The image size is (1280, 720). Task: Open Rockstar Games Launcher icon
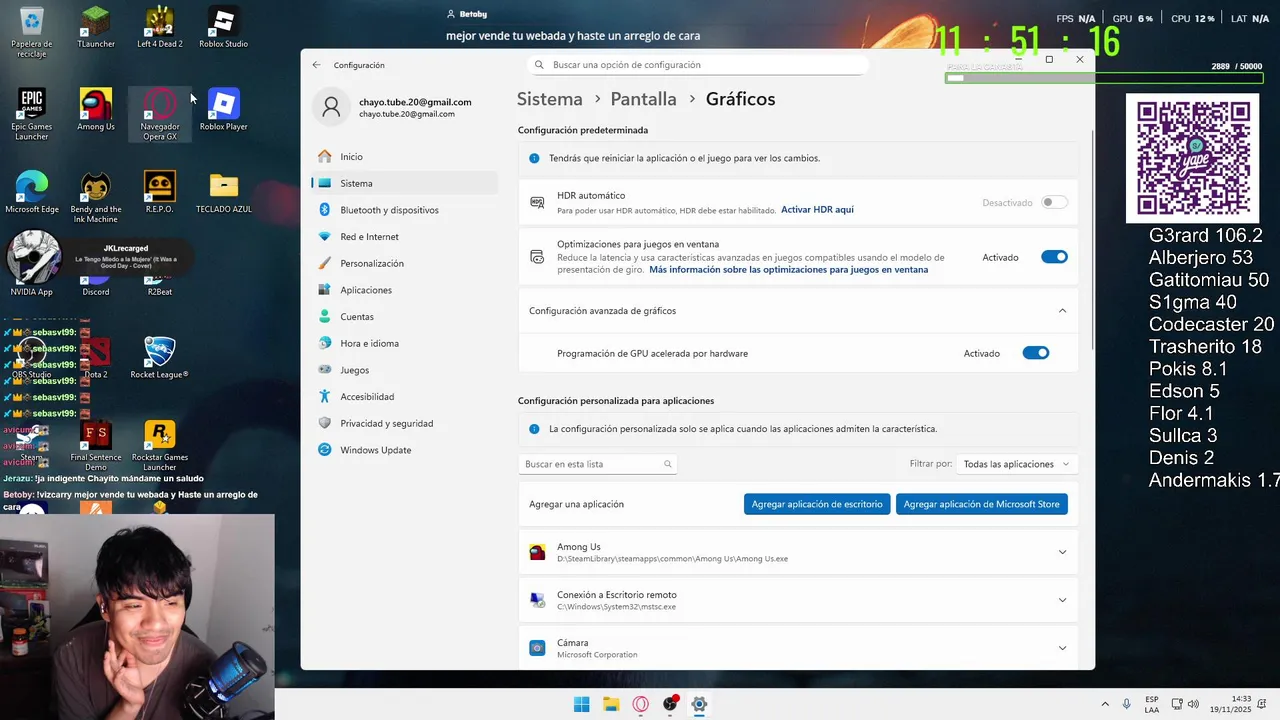pos(160,445)
